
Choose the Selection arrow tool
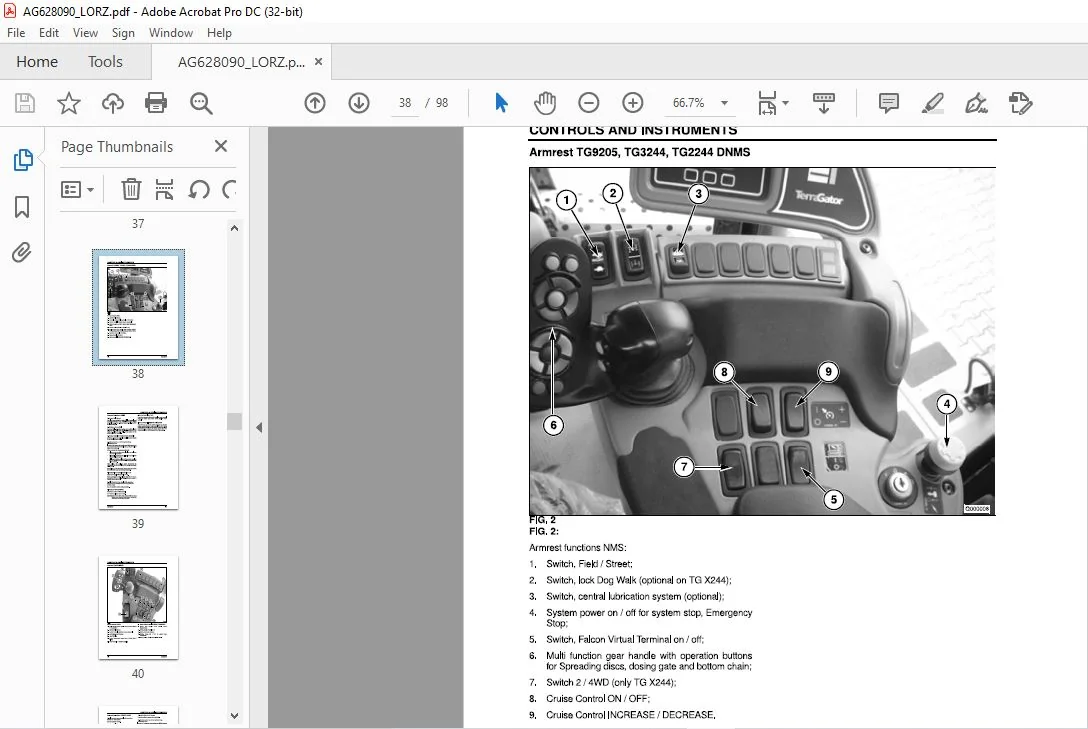(x=501, y=103)
